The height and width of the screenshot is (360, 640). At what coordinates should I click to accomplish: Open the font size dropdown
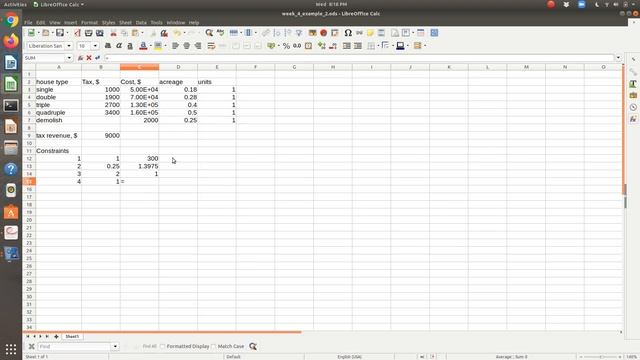pyautogui.click(x=95, y=46)
